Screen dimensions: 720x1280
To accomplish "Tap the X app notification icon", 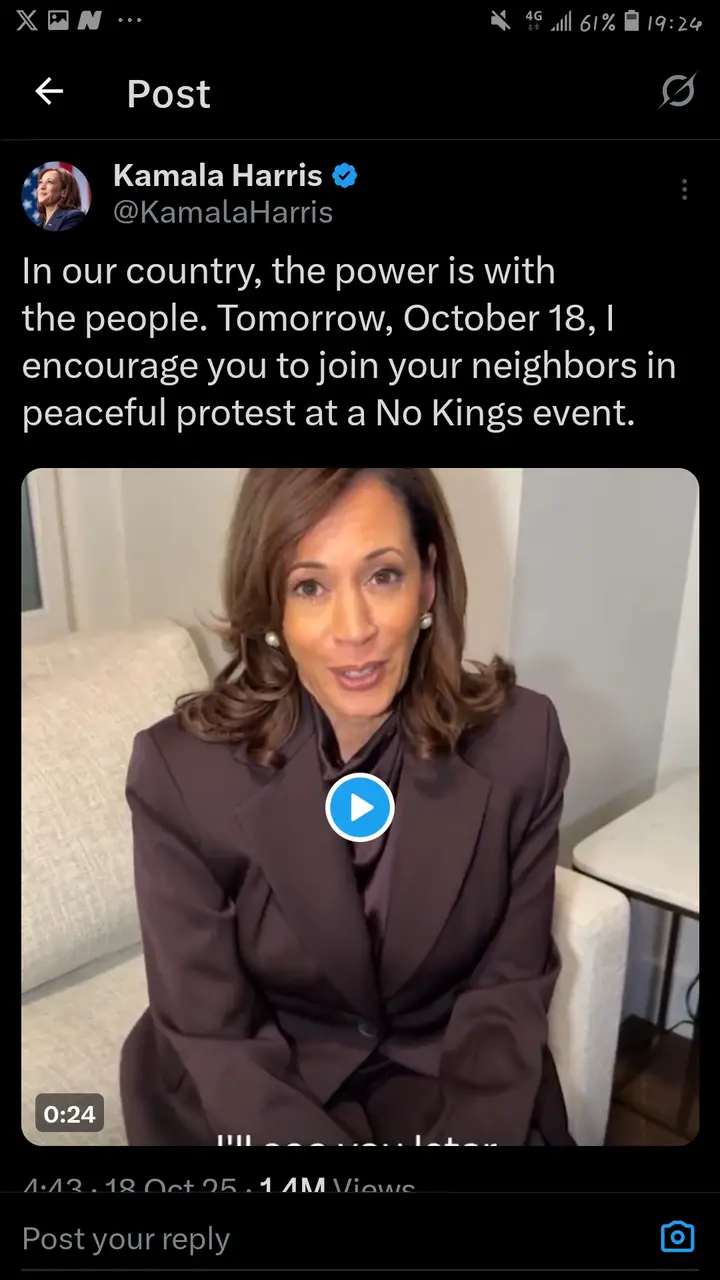I will click(27, 22).
